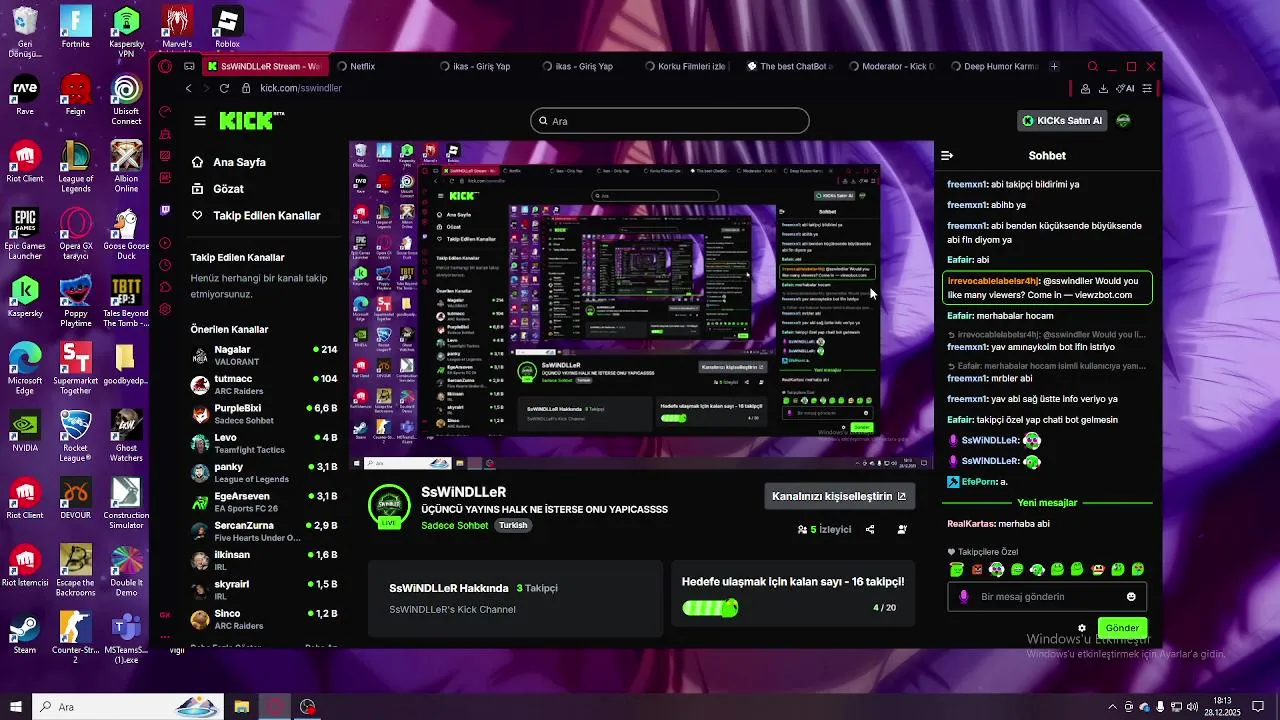Open Twitch icon in Opera sidebar
The width and height of the screenshot is (1280, 720).
tap(165, 211)
